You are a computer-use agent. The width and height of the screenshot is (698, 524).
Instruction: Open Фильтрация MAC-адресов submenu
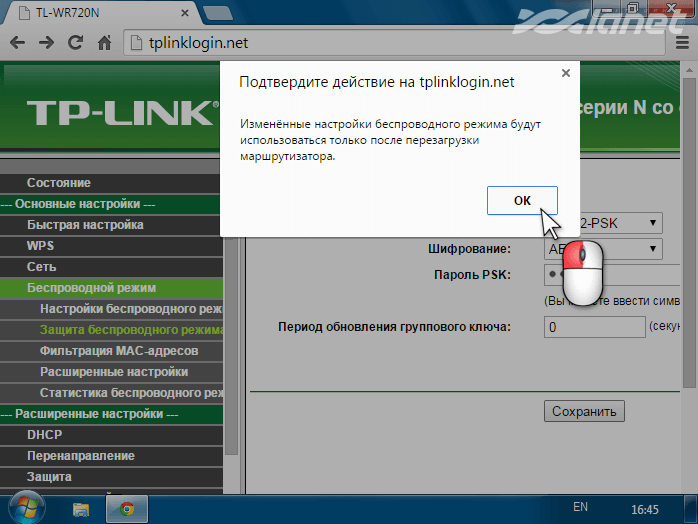[x=110, y=351]
